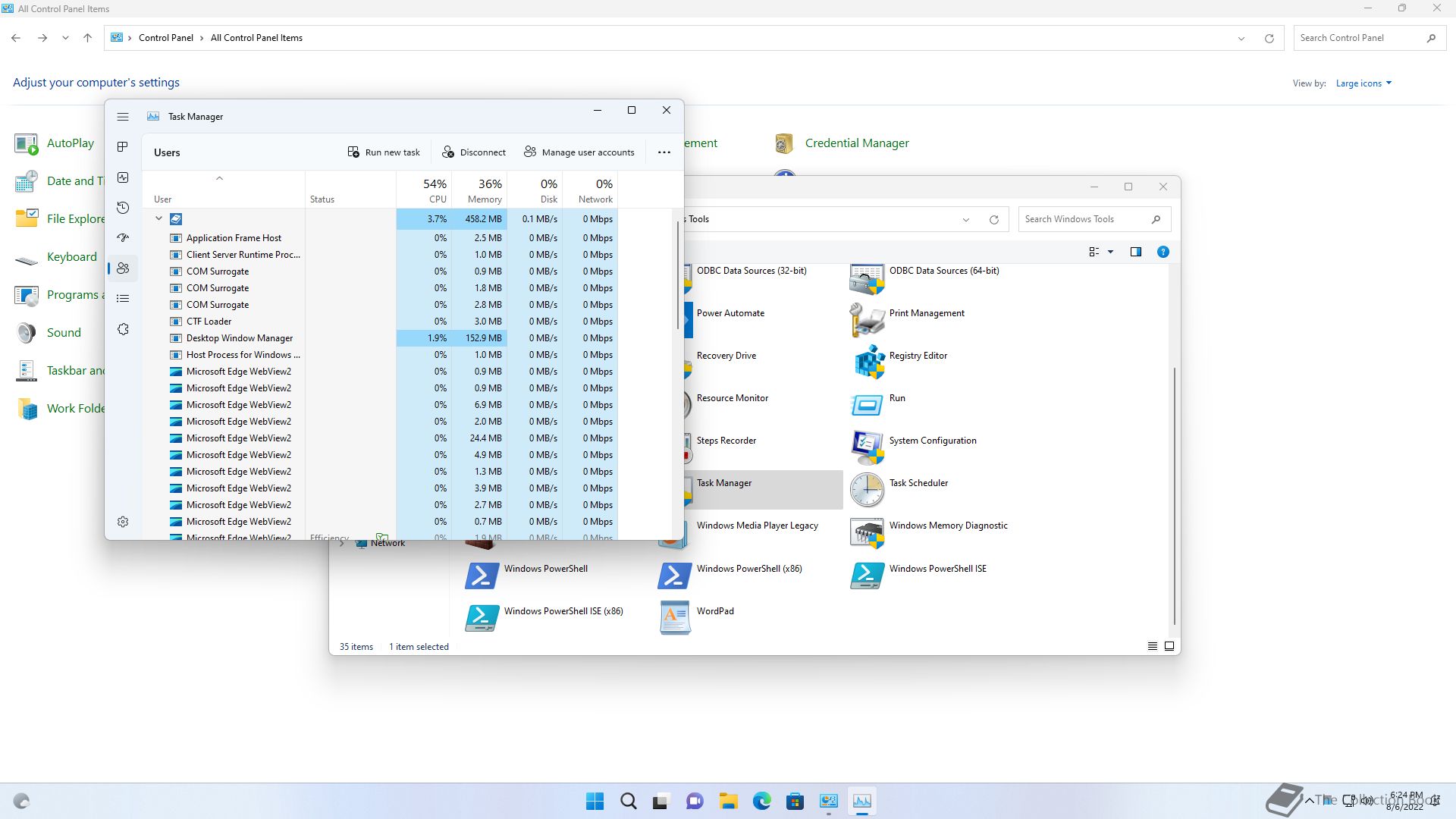
Task: Open help icon in Windows Tools window
Action: click(1163, 252)
